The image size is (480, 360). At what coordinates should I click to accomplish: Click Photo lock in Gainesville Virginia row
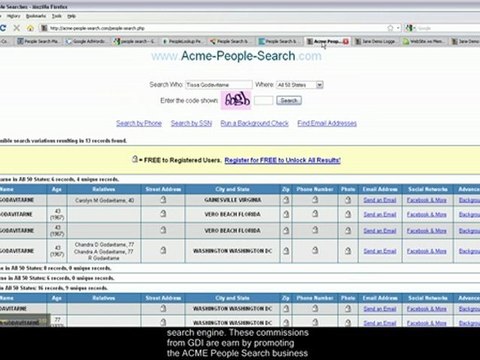[x=348, y=200]
